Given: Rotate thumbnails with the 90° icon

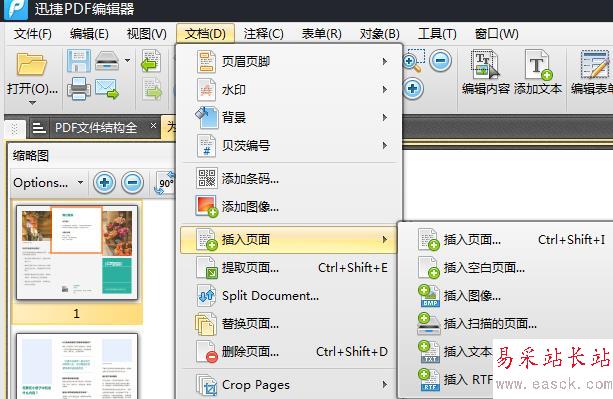Looking at the screenshot, I should point(165,183).
